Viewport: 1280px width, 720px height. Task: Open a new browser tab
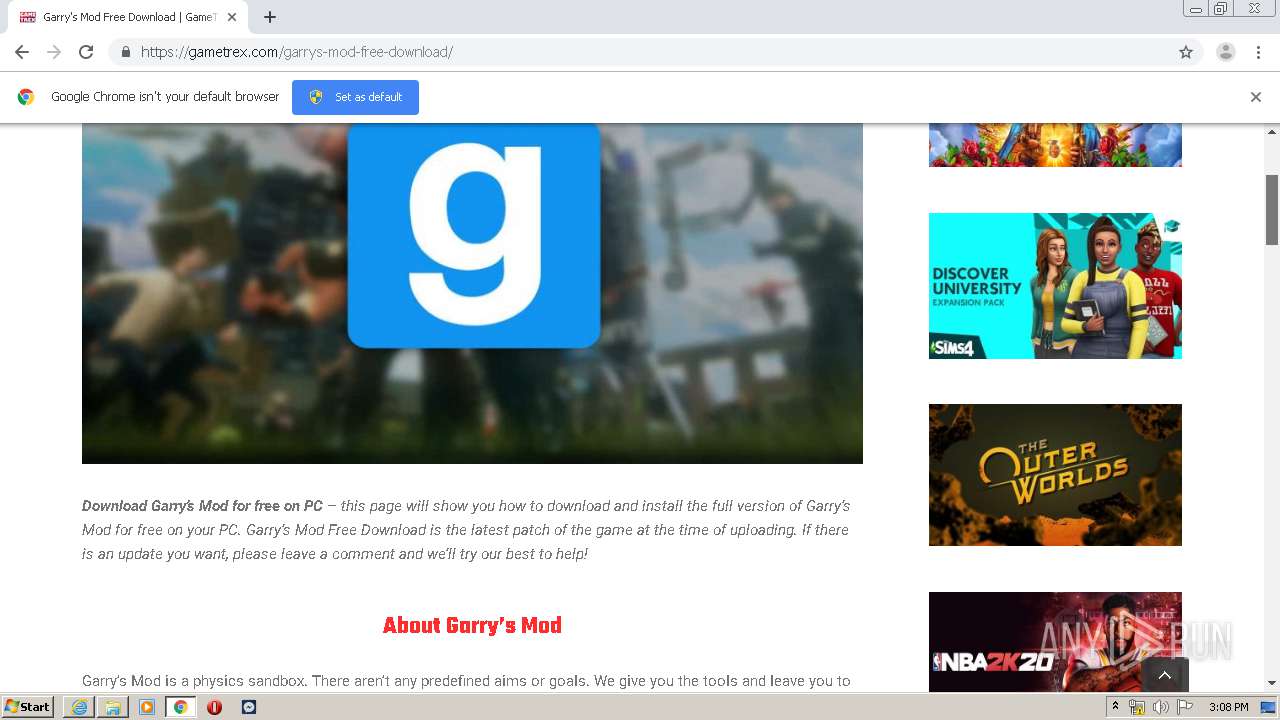coord(270,17)
